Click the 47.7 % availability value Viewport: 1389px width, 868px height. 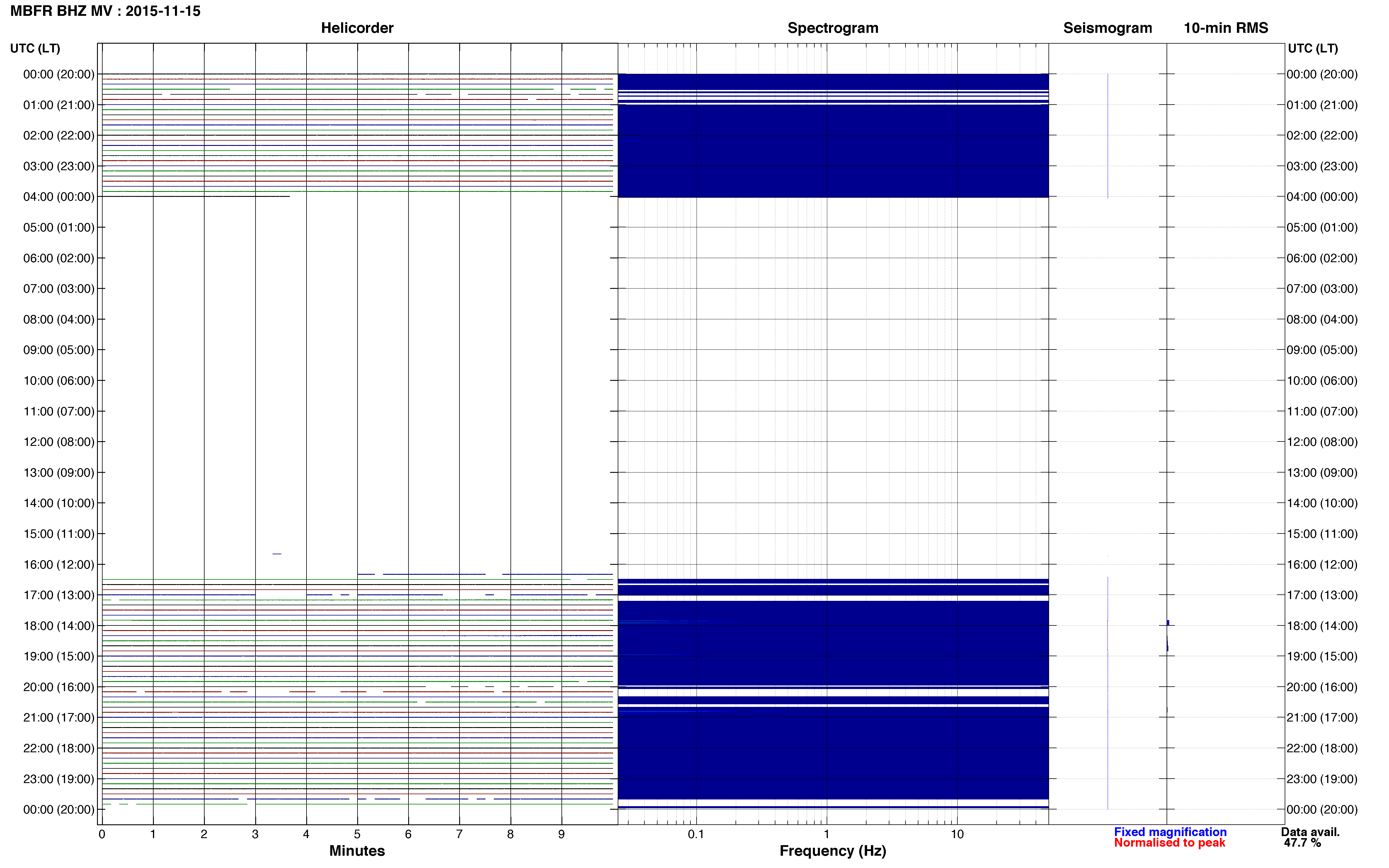click(1302, 843)
